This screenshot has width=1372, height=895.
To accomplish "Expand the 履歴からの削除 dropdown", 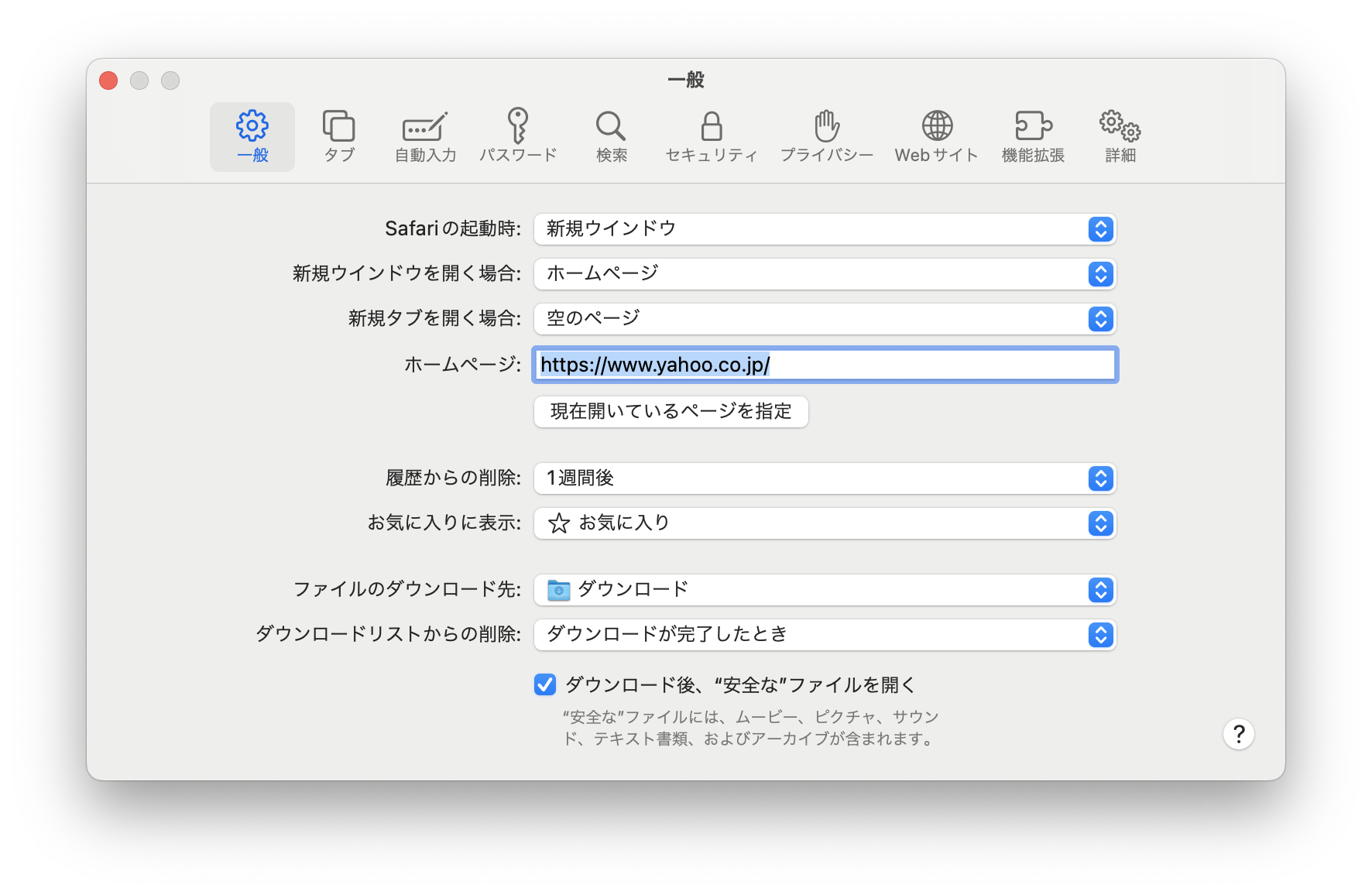I will click(x=825, y=478).
